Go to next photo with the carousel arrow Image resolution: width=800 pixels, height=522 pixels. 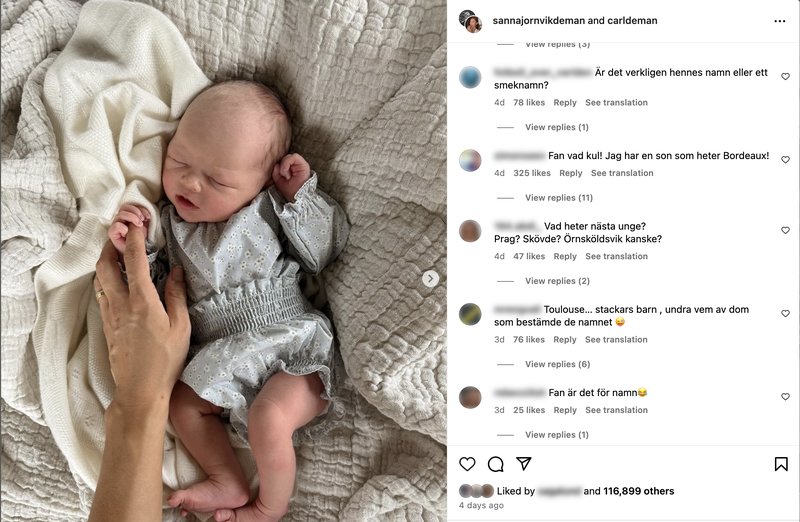point(430,279)
